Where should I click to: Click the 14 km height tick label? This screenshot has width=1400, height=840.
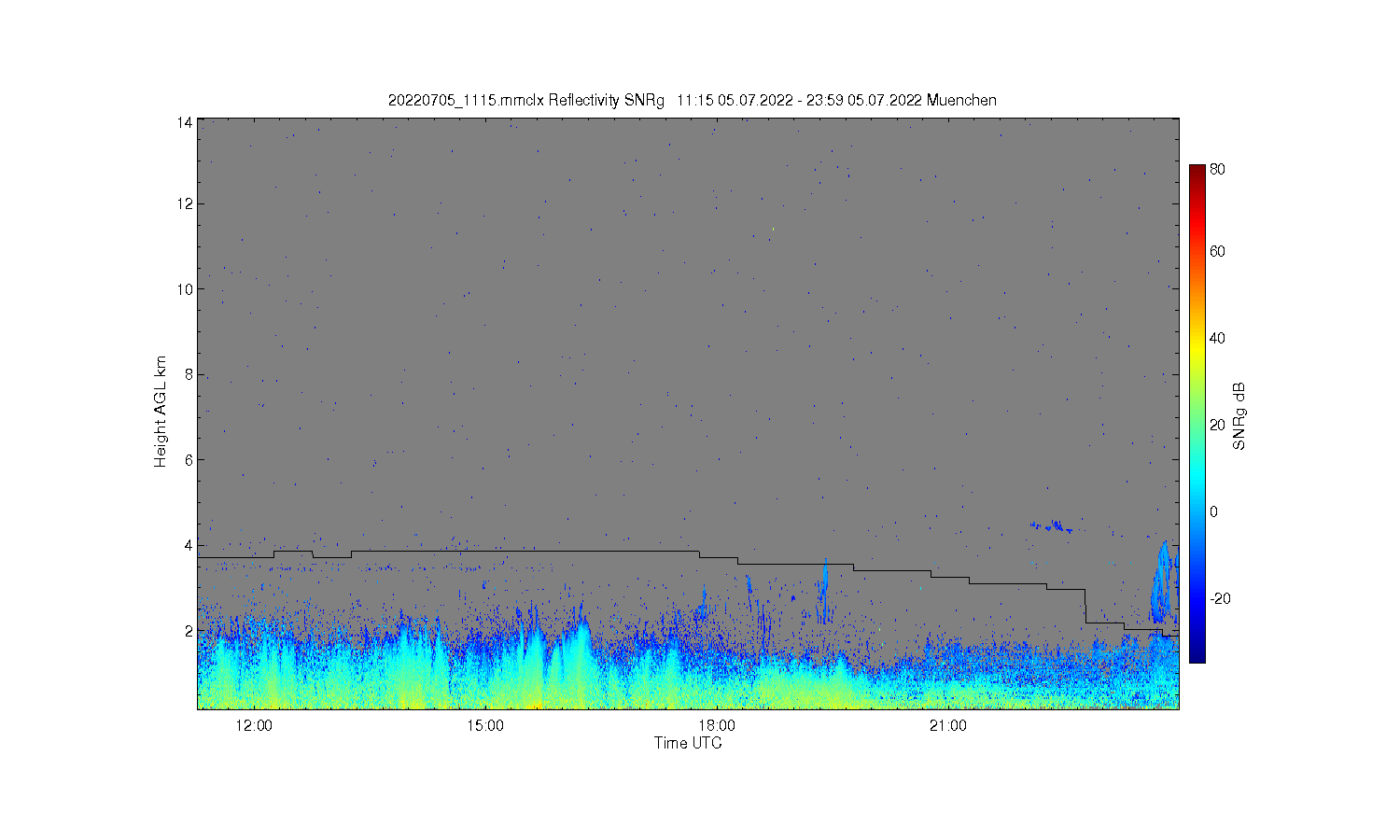coord(184,122)
